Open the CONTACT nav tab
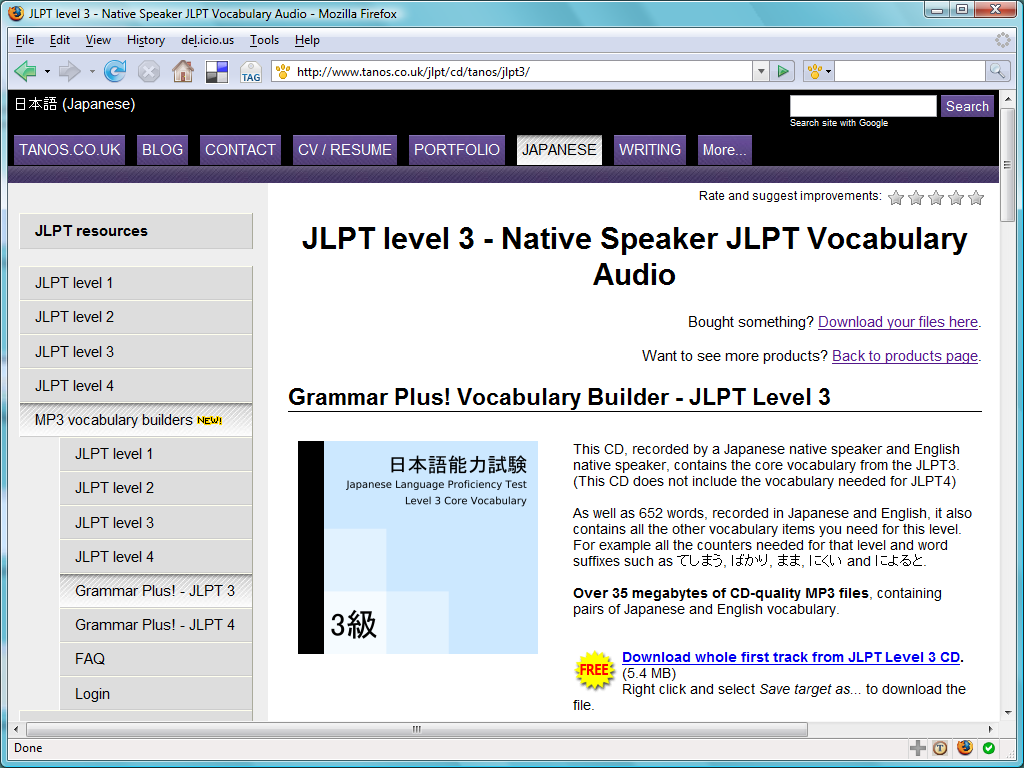 pos(240,150)
